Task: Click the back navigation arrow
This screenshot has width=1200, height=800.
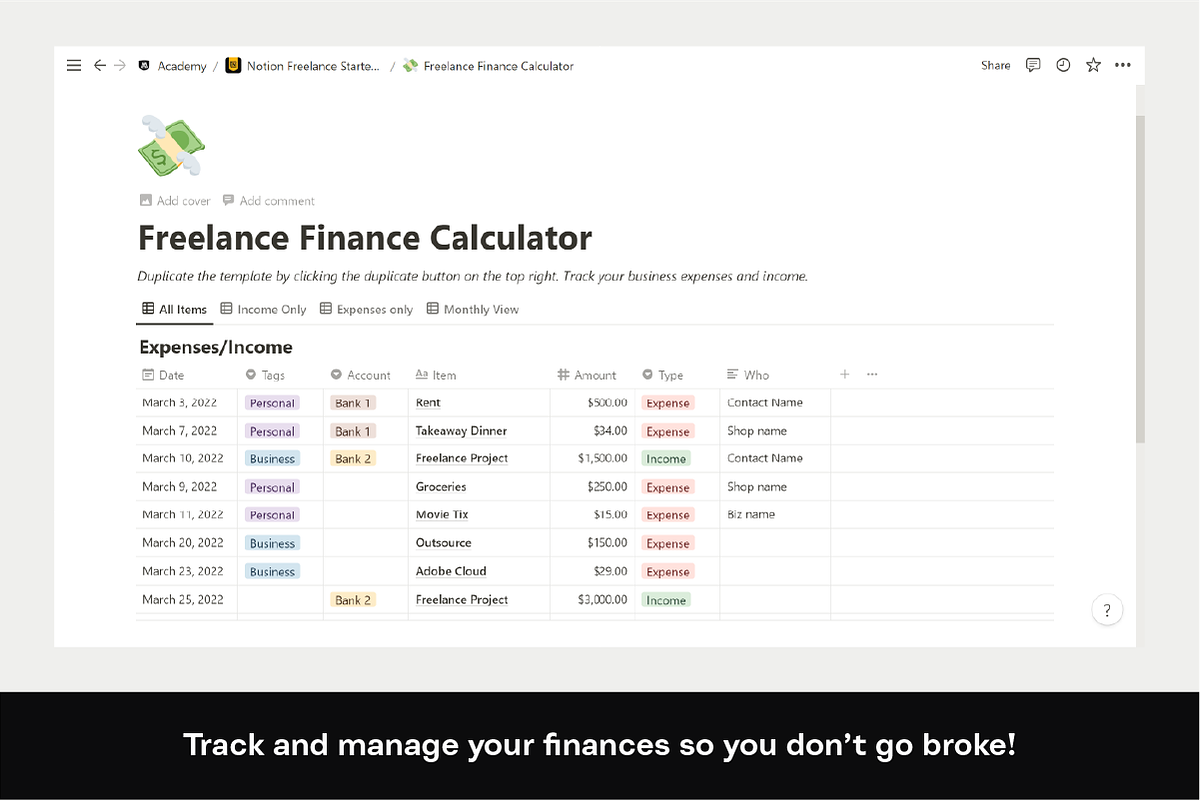Action: point(99,66)
